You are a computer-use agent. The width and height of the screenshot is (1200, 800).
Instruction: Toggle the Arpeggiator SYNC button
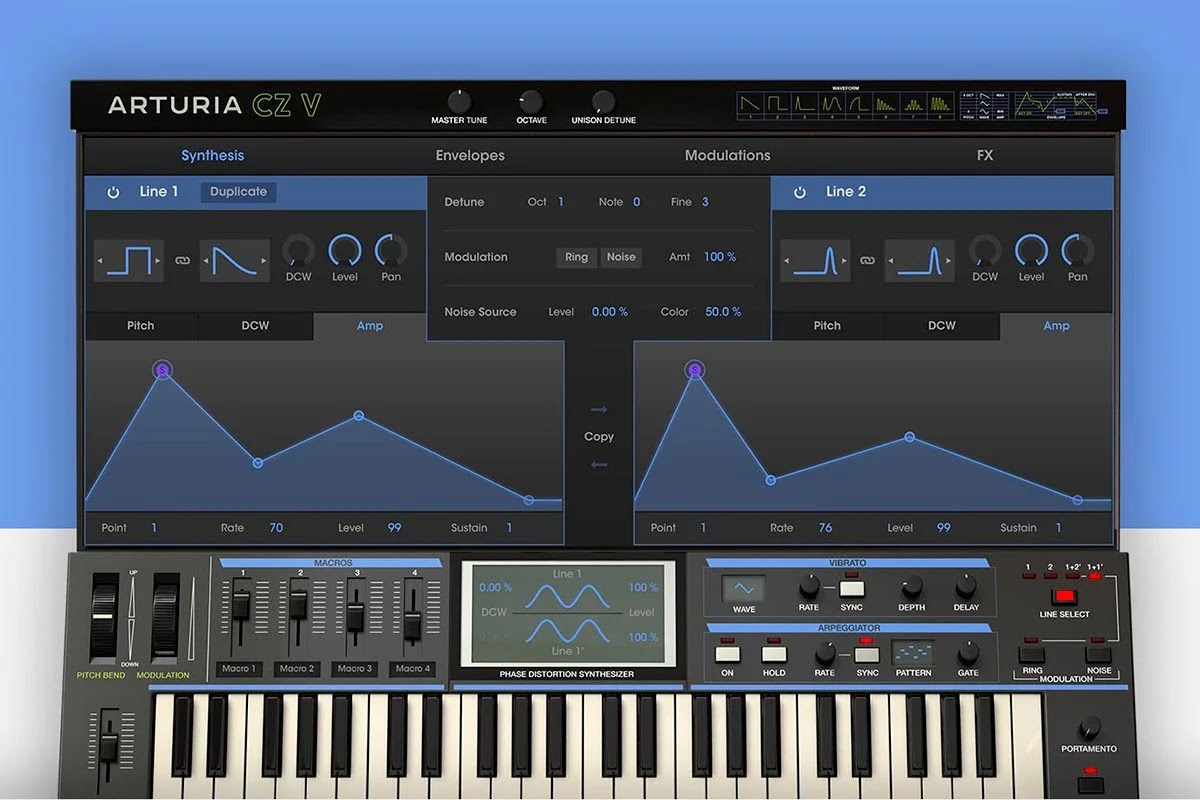(867, 654)
